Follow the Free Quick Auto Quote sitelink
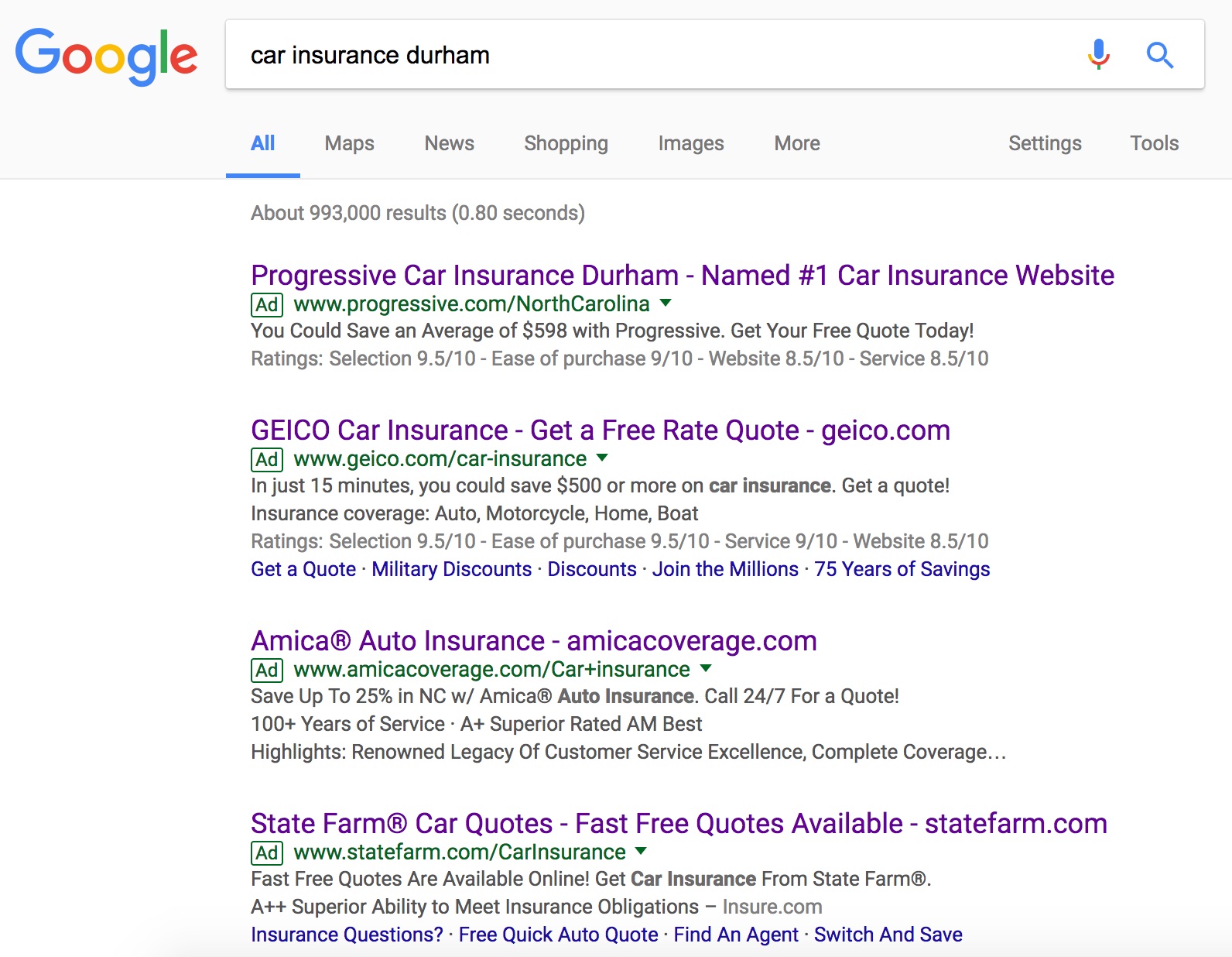The width and height of the screenshot is (1232, 957). coord(558,935)
